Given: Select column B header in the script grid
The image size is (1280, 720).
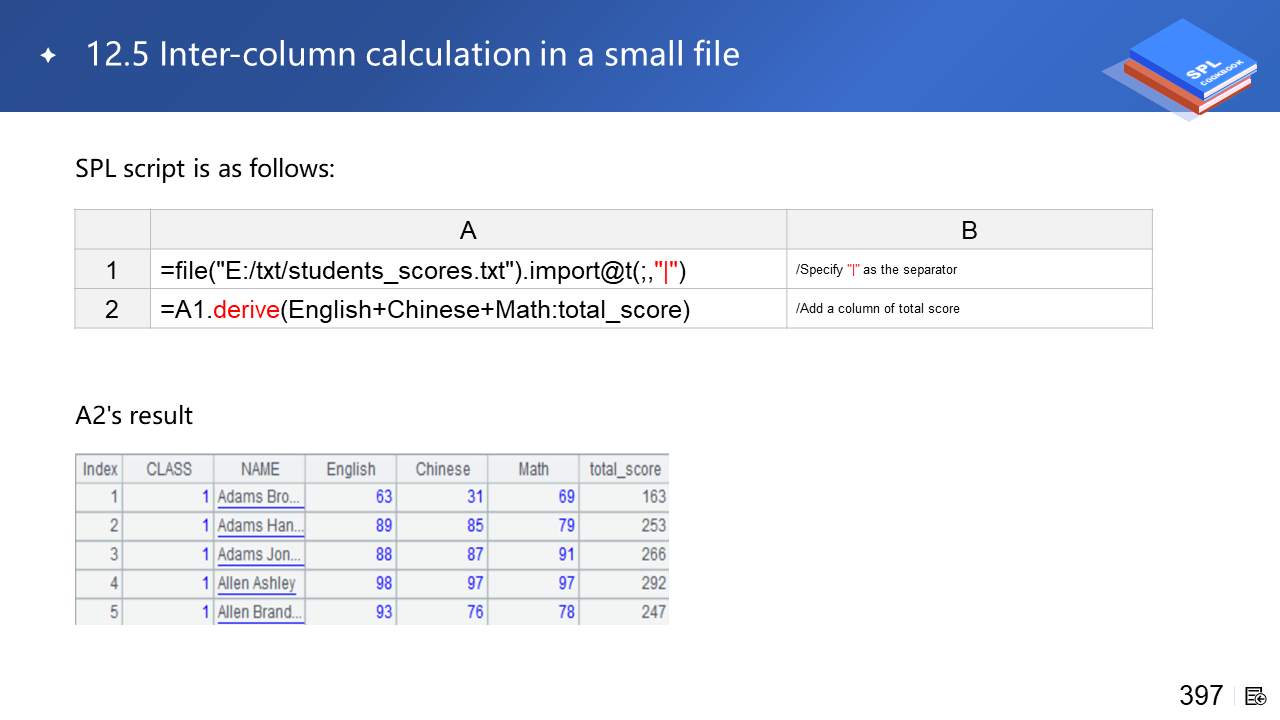Looking at the screenshot, I should point(969,230).
